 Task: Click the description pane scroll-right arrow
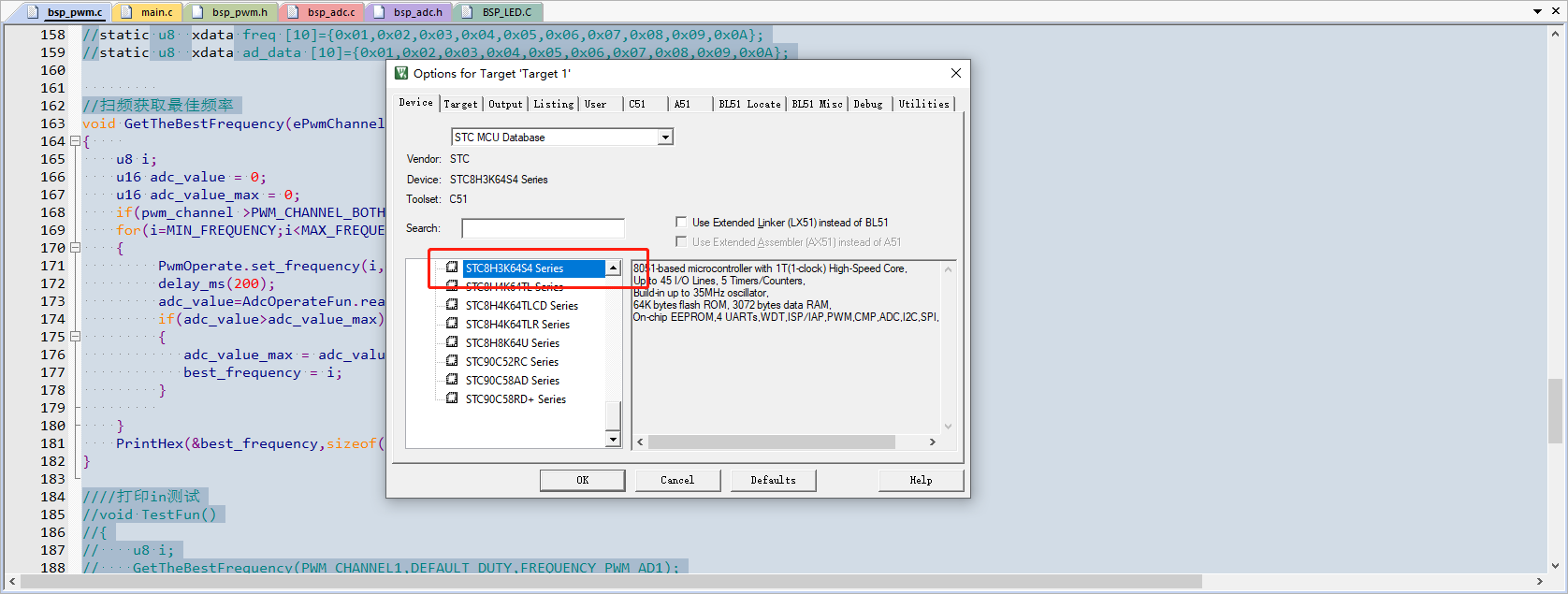click(x=932, y=442)
